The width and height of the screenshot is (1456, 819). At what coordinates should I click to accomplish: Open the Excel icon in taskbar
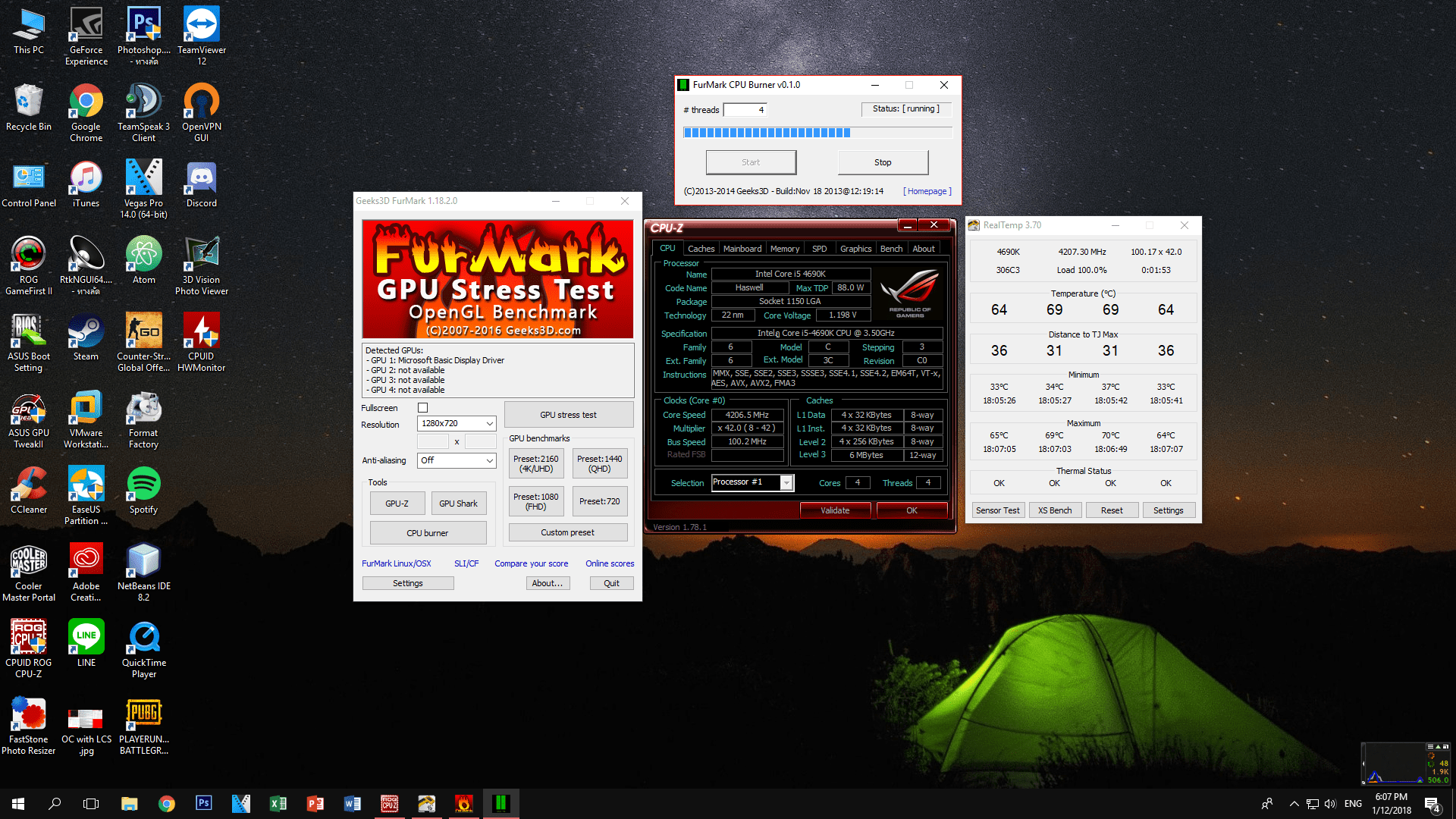point(278,804)
